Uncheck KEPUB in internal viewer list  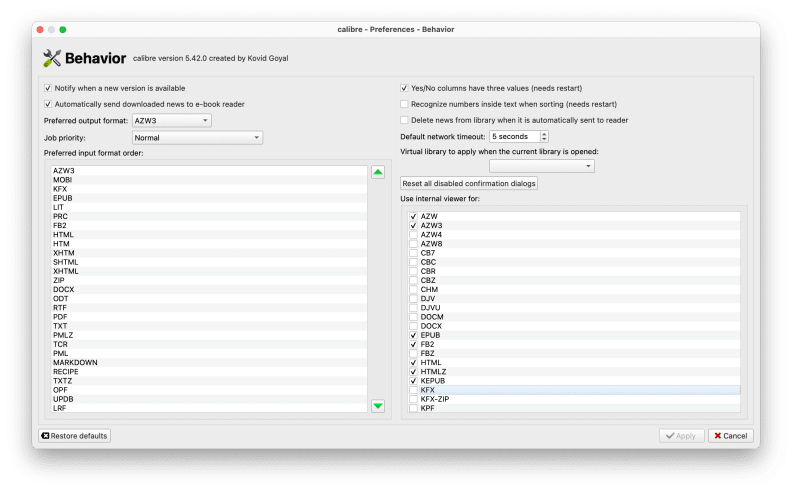point(413,381)
